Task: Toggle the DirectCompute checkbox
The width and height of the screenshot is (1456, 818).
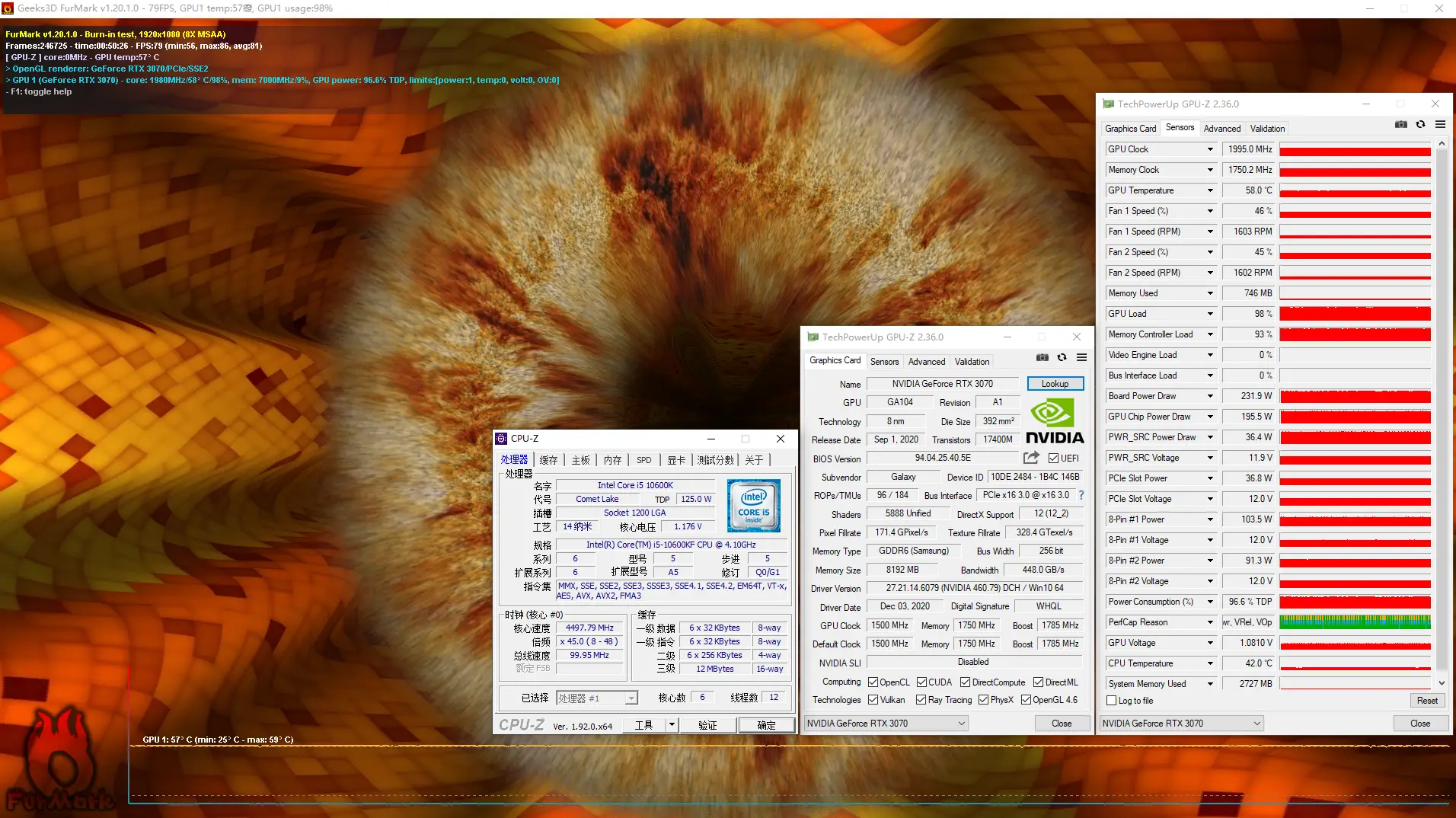Action: [x=965, y=682]
